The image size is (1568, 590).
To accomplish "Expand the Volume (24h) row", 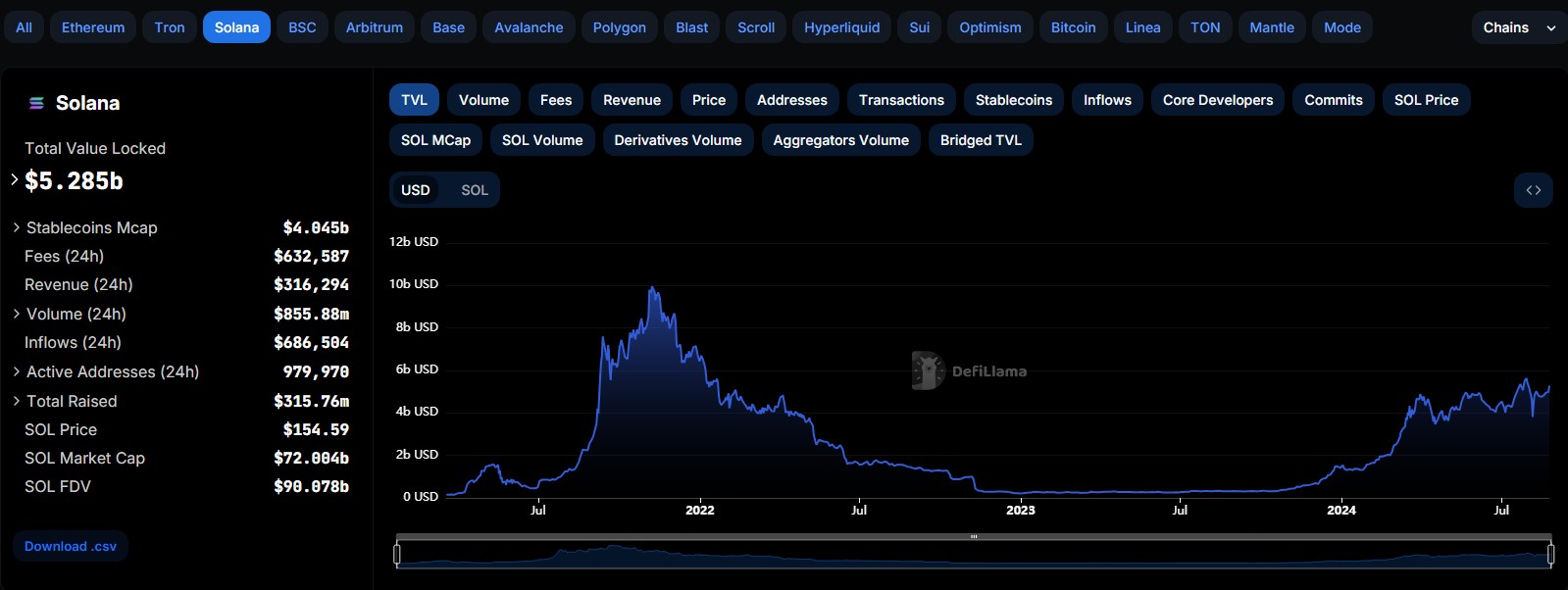I will 17,314.
